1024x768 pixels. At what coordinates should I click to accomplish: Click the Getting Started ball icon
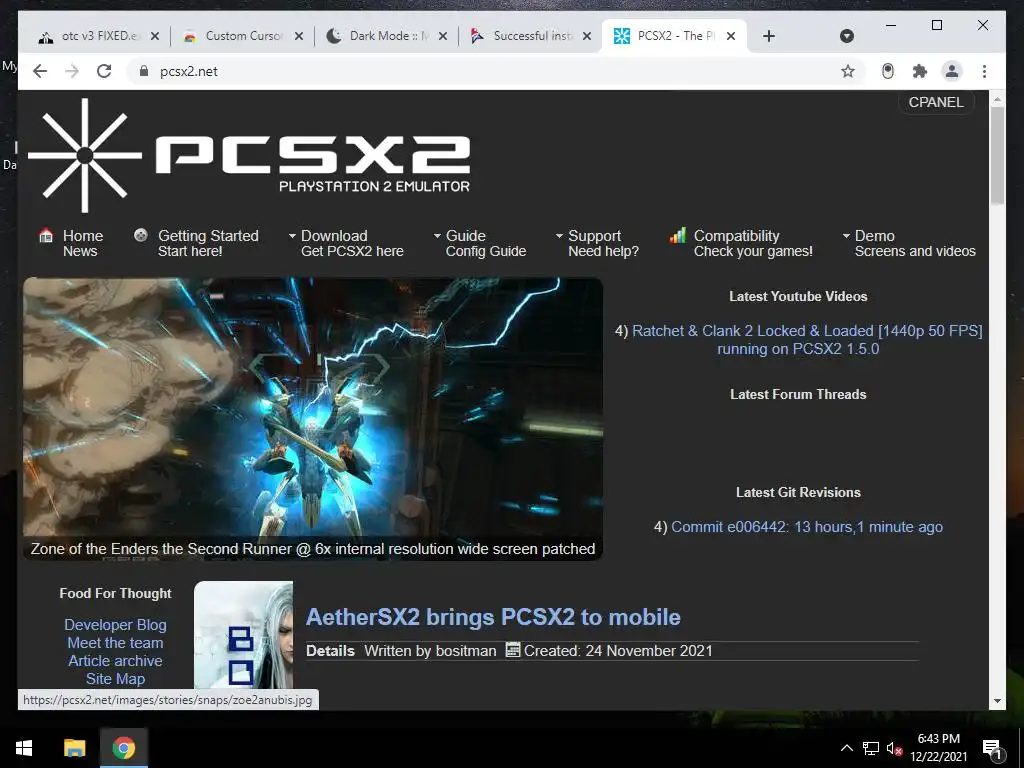140,235
